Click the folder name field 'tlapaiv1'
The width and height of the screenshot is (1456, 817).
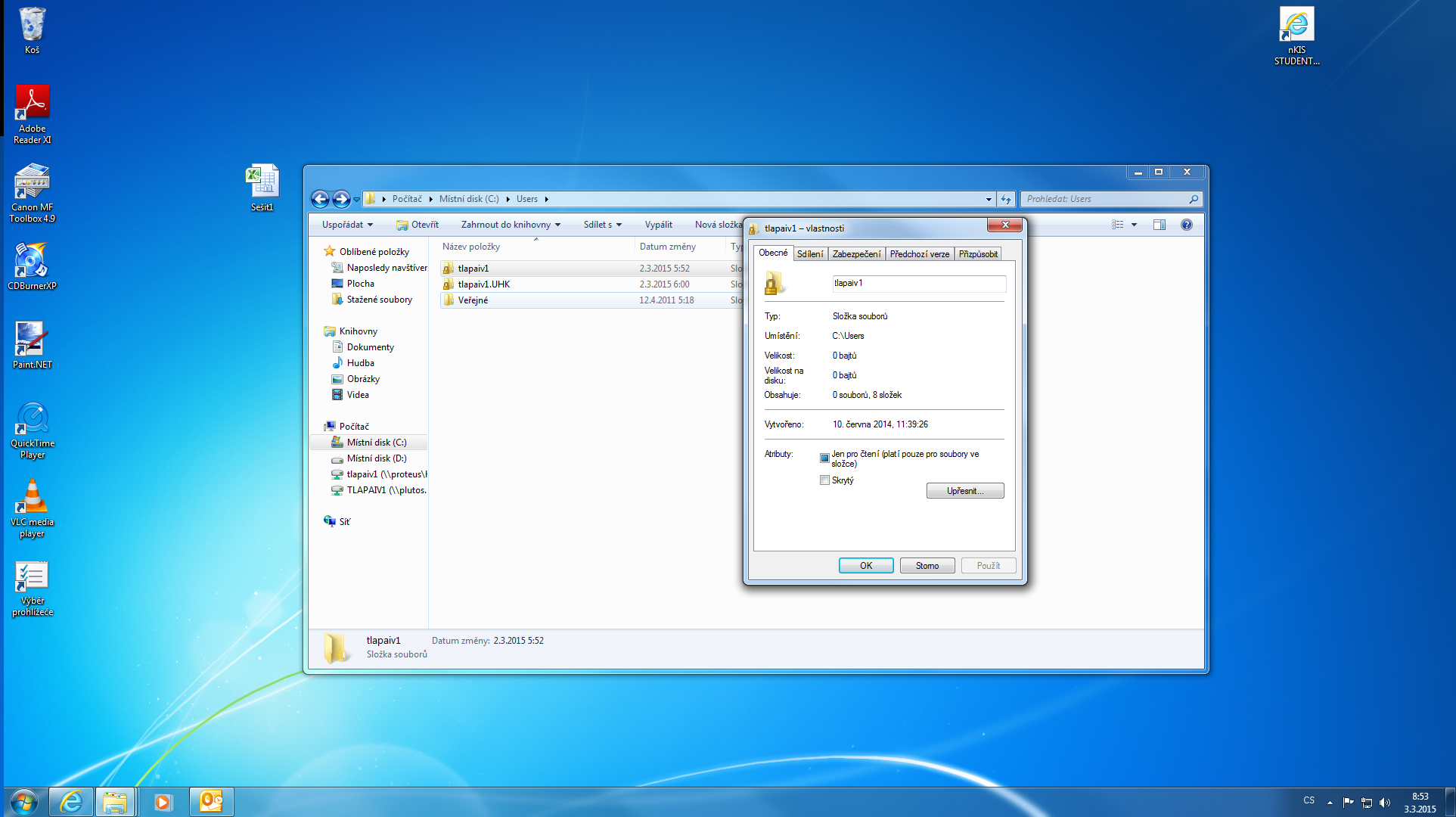[918, 284]
